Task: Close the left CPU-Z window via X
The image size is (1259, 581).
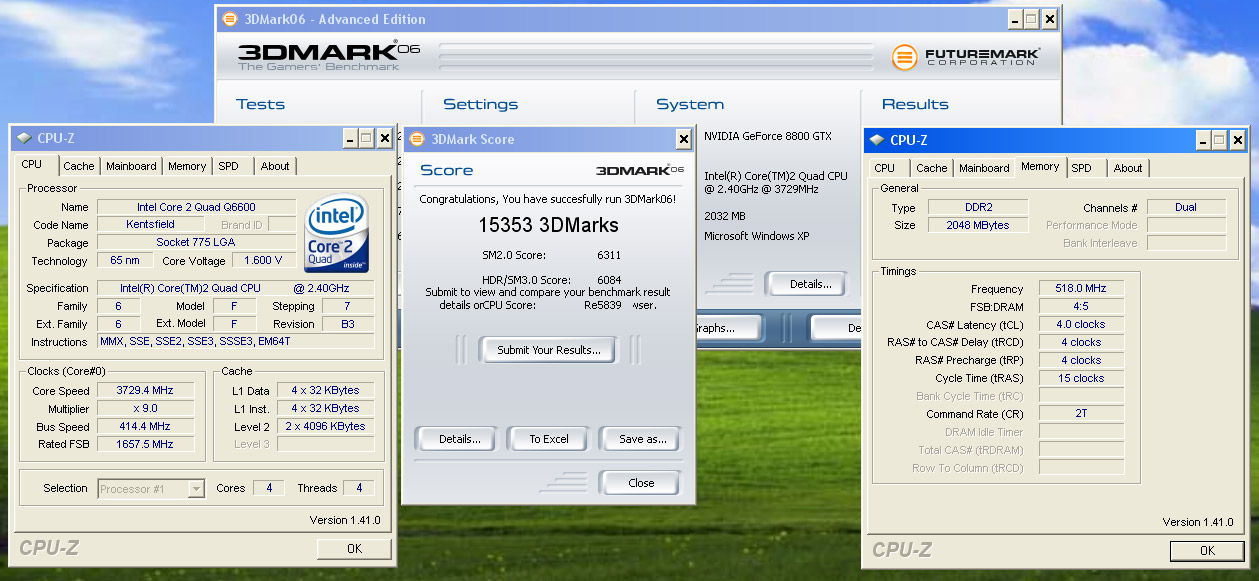Action: [x=384, y=138]
